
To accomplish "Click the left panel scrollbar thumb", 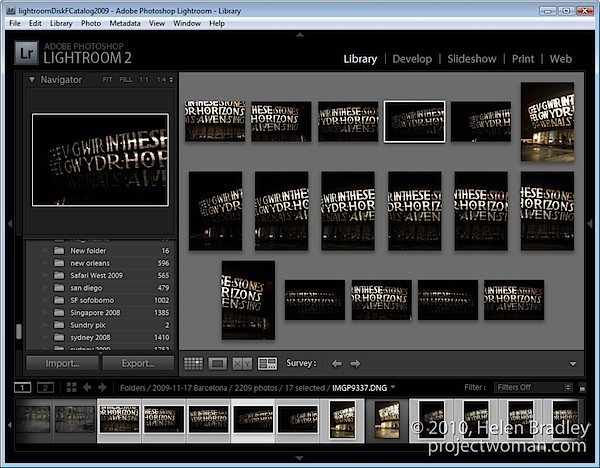I will click(x=19, y=331).
